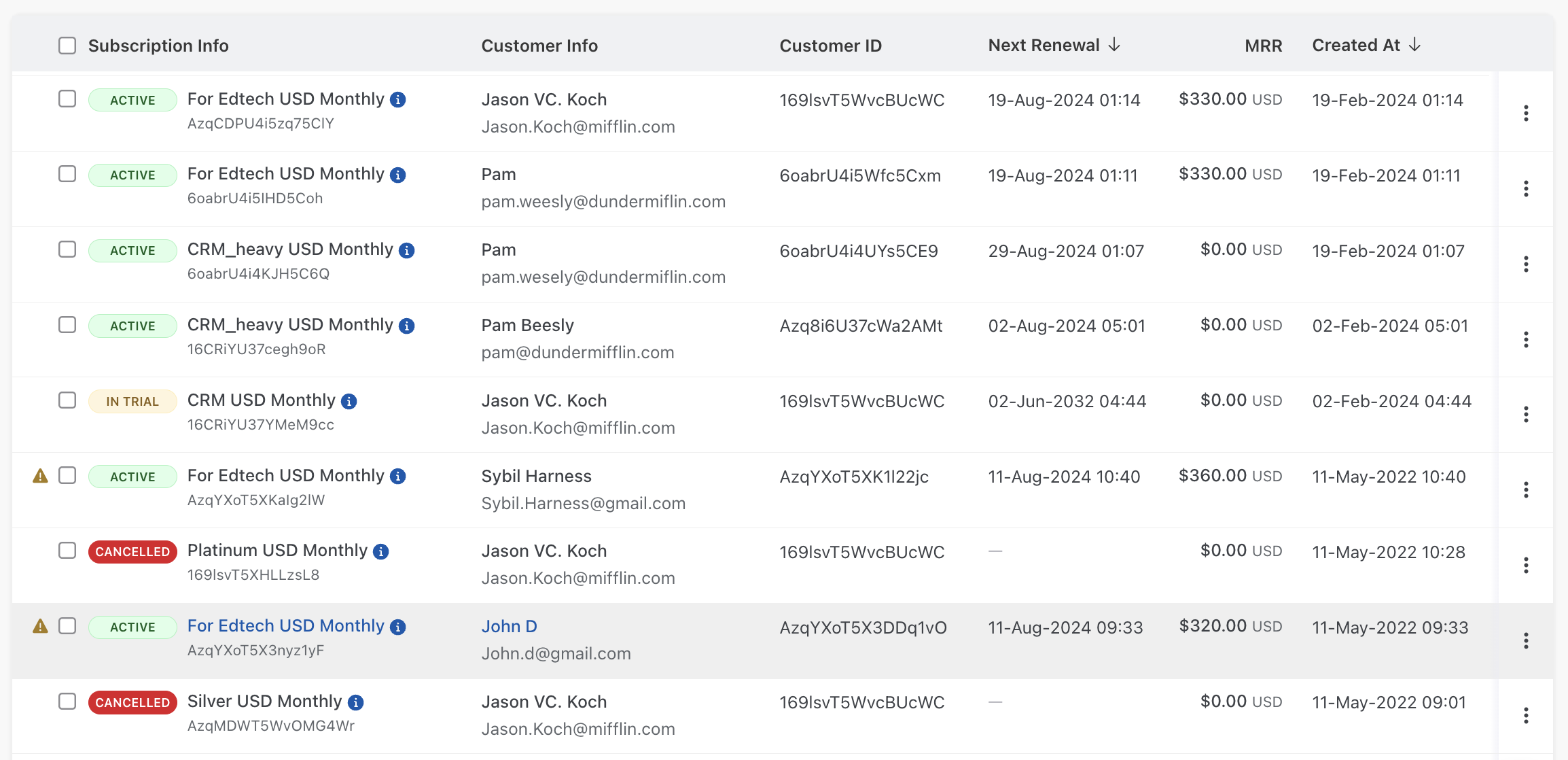Click the info icon beside Silver USD Monthly
The image size is (1568, 760).
[356, 702]
